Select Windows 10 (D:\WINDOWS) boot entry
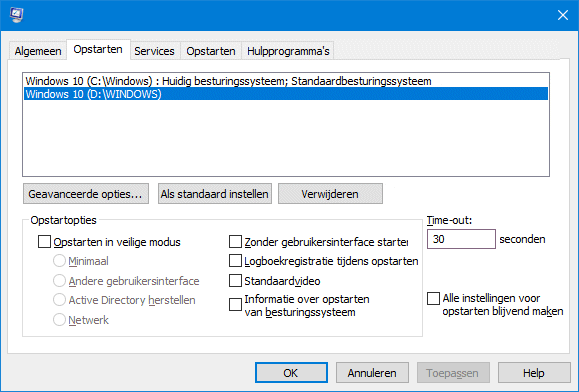 point(286,94)
